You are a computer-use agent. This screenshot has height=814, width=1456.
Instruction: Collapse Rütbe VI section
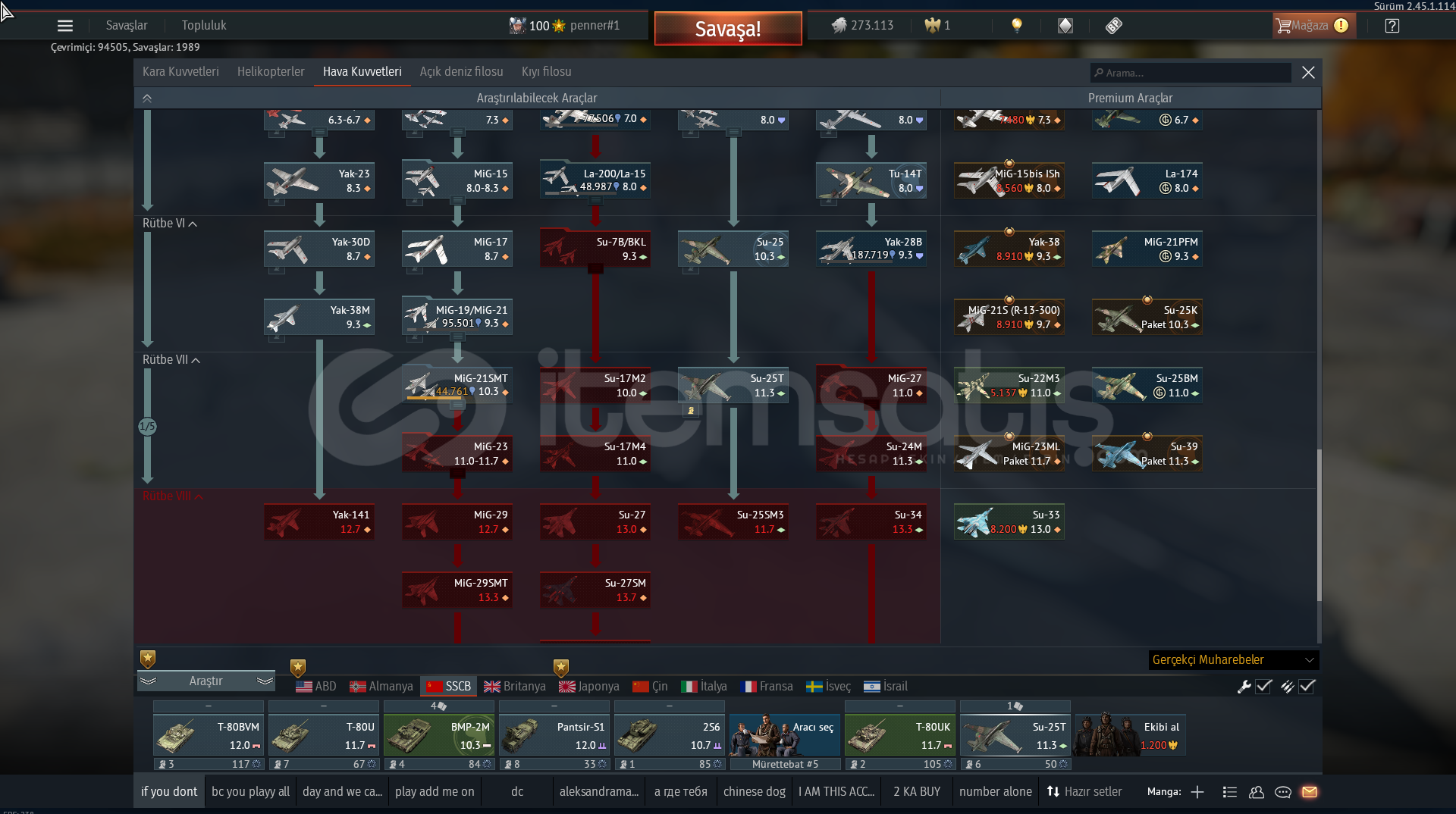click(170, 224)
